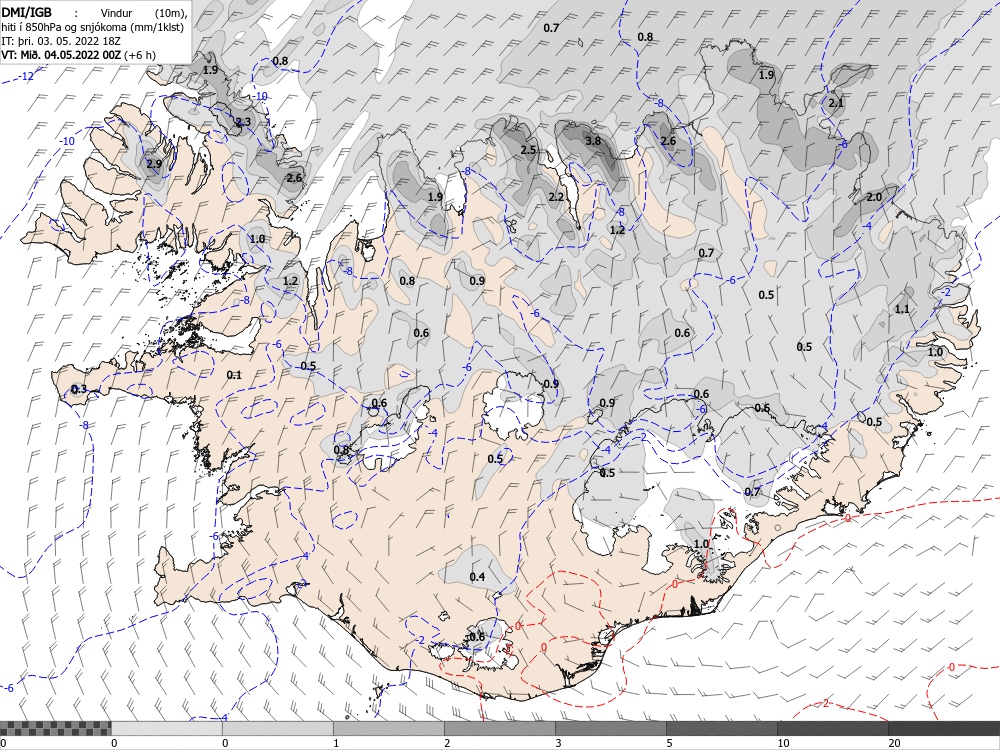Click the legend scale label '20'

pos(894,743)
